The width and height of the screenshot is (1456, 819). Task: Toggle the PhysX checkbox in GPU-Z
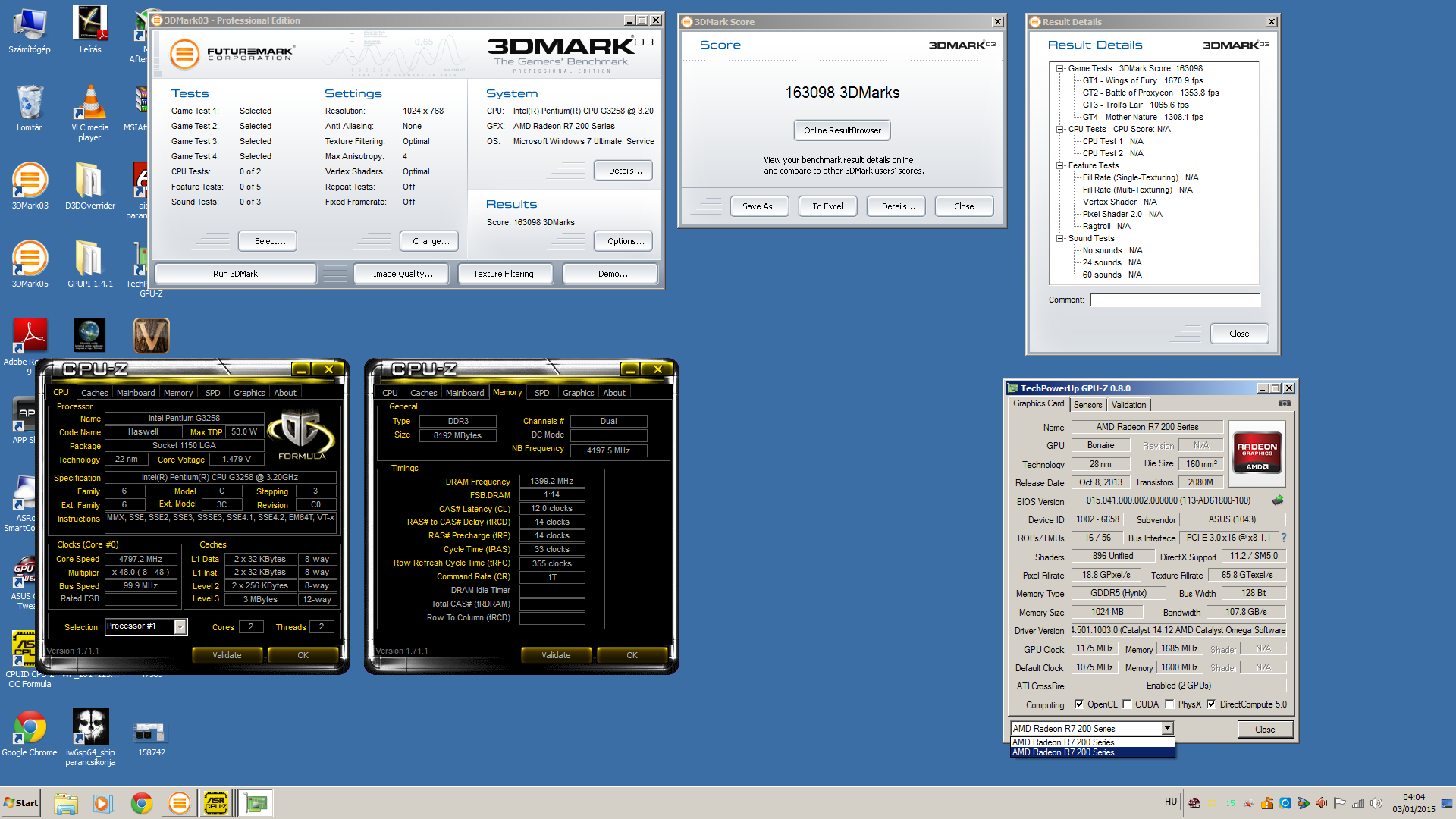point(1170,704)
